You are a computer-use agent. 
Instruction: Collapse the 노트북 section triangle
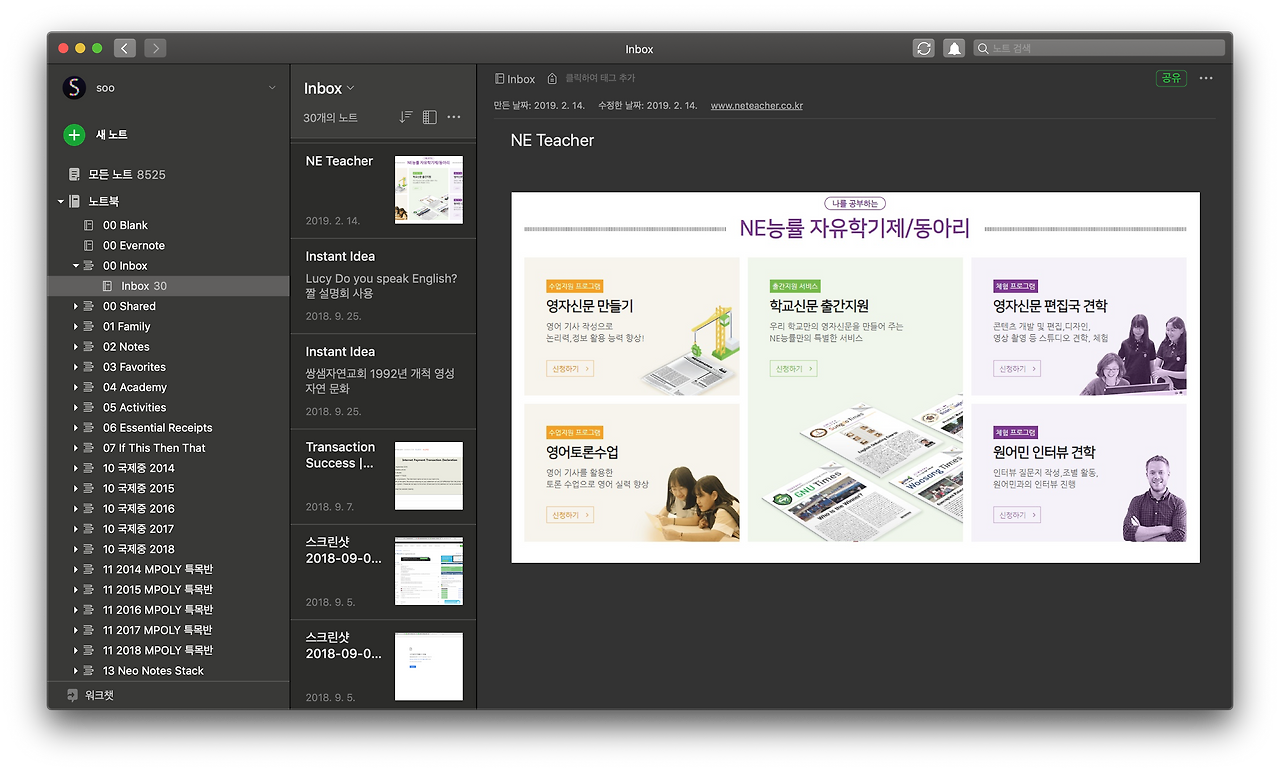pos(61,202)
